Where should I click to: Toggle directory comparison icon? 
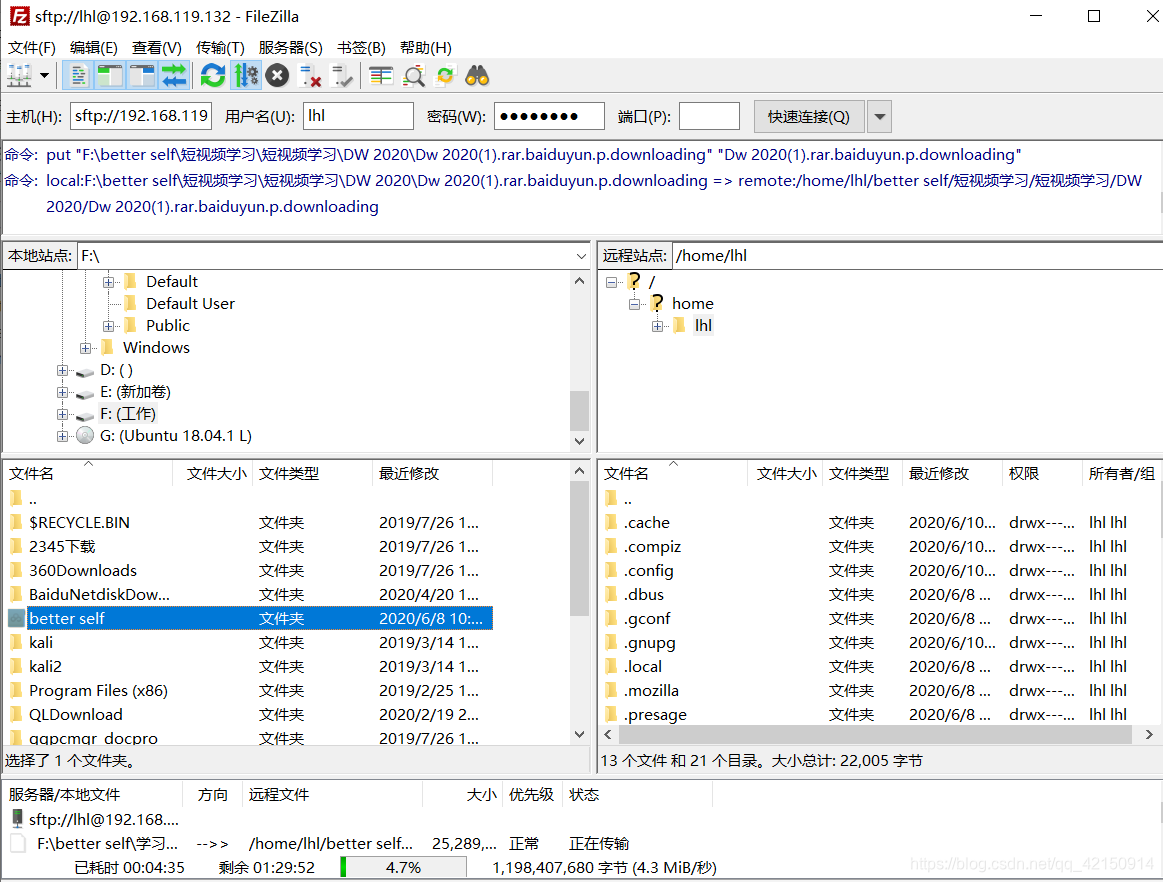[x=413, y=76]
